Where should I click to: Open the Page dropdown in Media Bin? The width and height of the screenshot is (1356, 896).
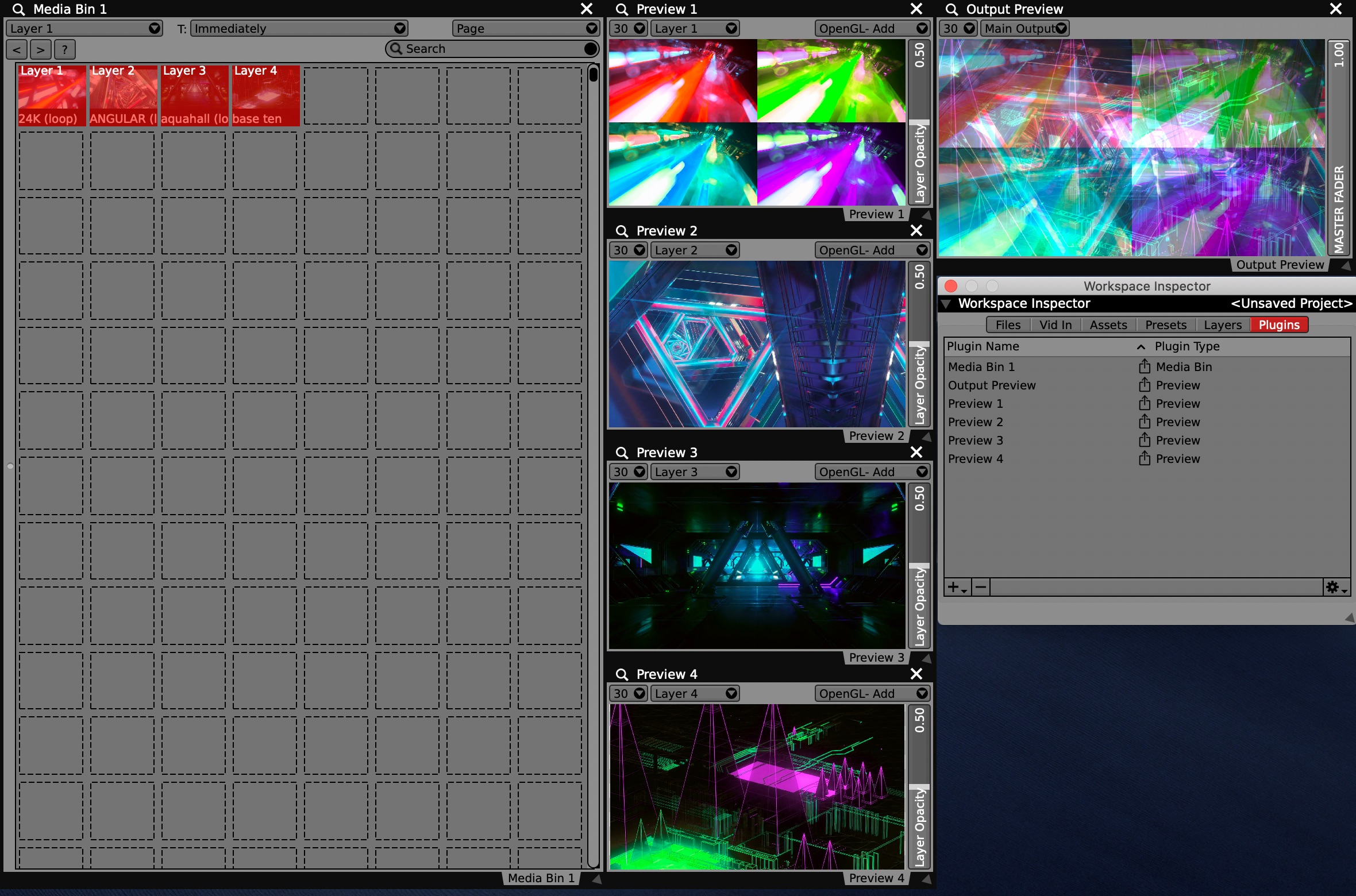coord(526,28)
